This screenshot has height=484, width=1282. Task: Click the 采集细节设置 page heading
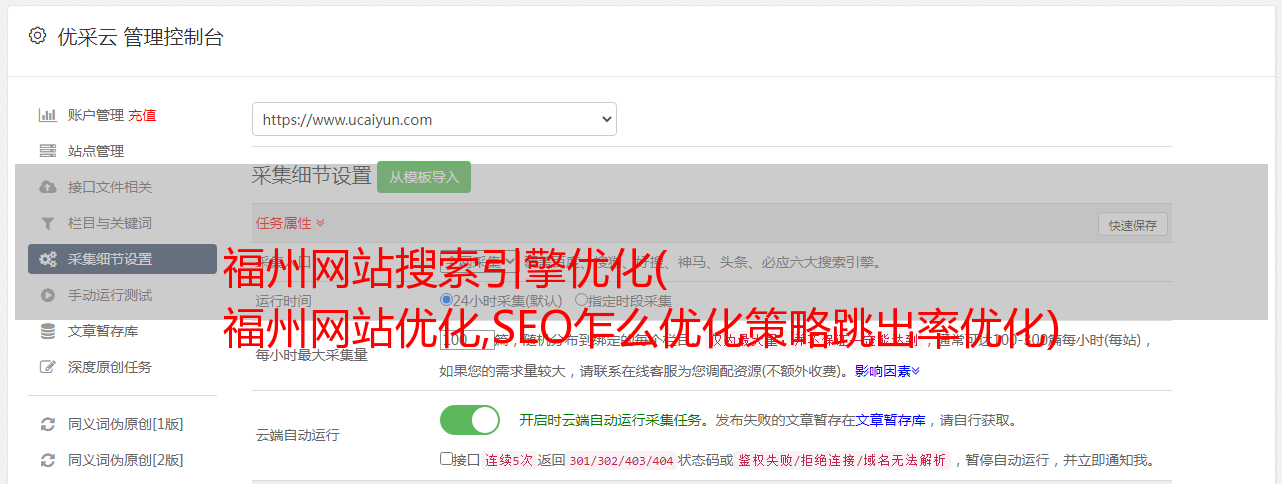click(312, 176)
